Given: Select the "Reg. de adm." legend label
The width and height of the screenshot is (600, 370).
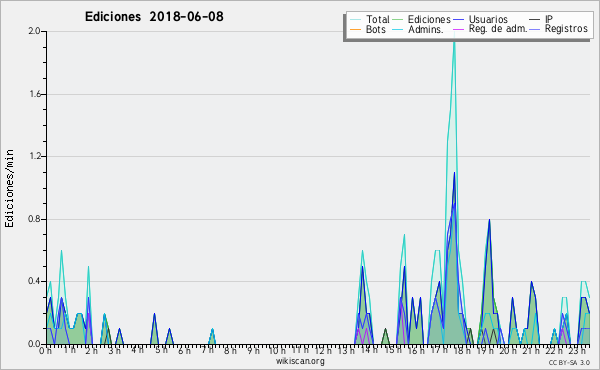Looking at the screenshot, I should [x=497, y=29].
